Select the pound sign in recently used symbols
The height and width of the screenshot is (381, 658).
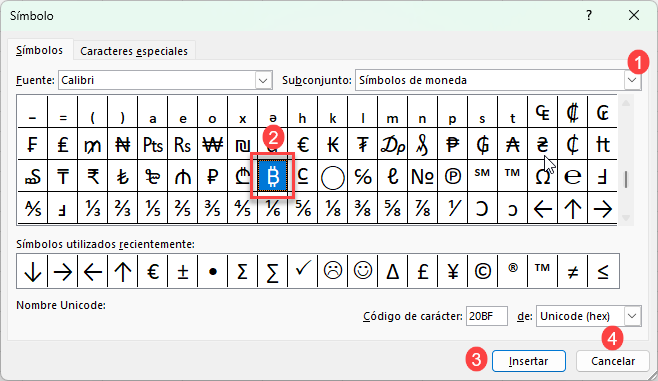[422, 271]
